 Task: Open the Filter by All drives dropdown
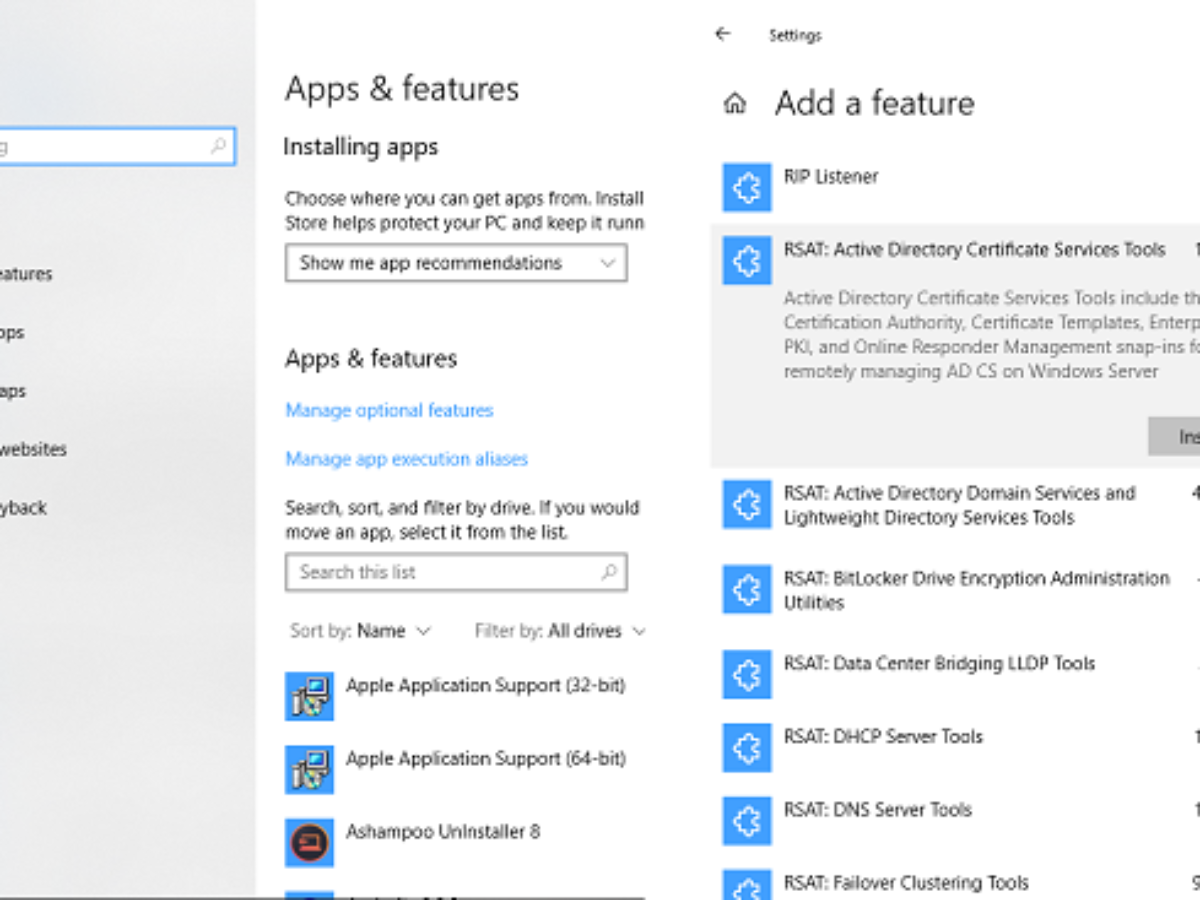[x=560, y=631]
